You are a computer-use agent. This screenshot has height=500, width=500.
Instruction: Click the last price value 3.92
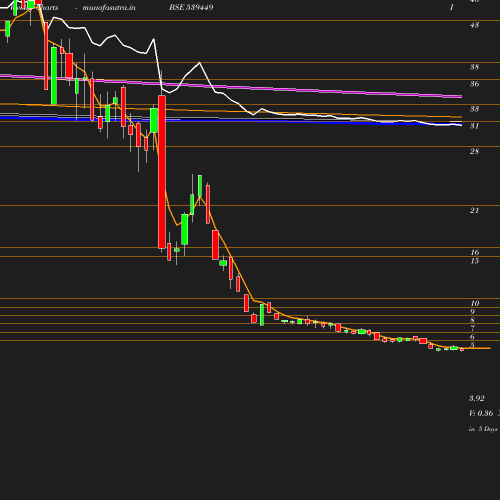477,398
